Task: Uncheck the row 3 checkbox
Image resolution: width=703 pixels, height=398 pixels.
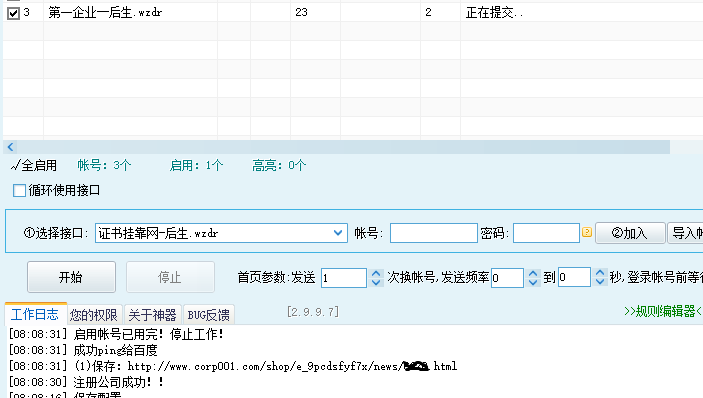Action: pos(13,13)
